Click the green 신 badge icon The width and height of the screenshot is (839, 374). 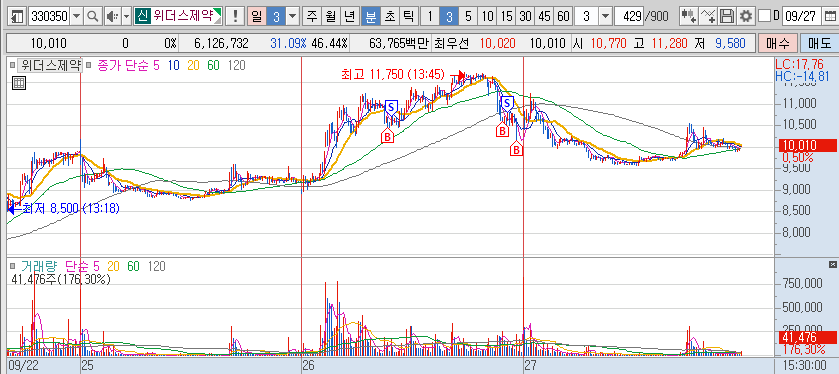[x=142, y=17]
